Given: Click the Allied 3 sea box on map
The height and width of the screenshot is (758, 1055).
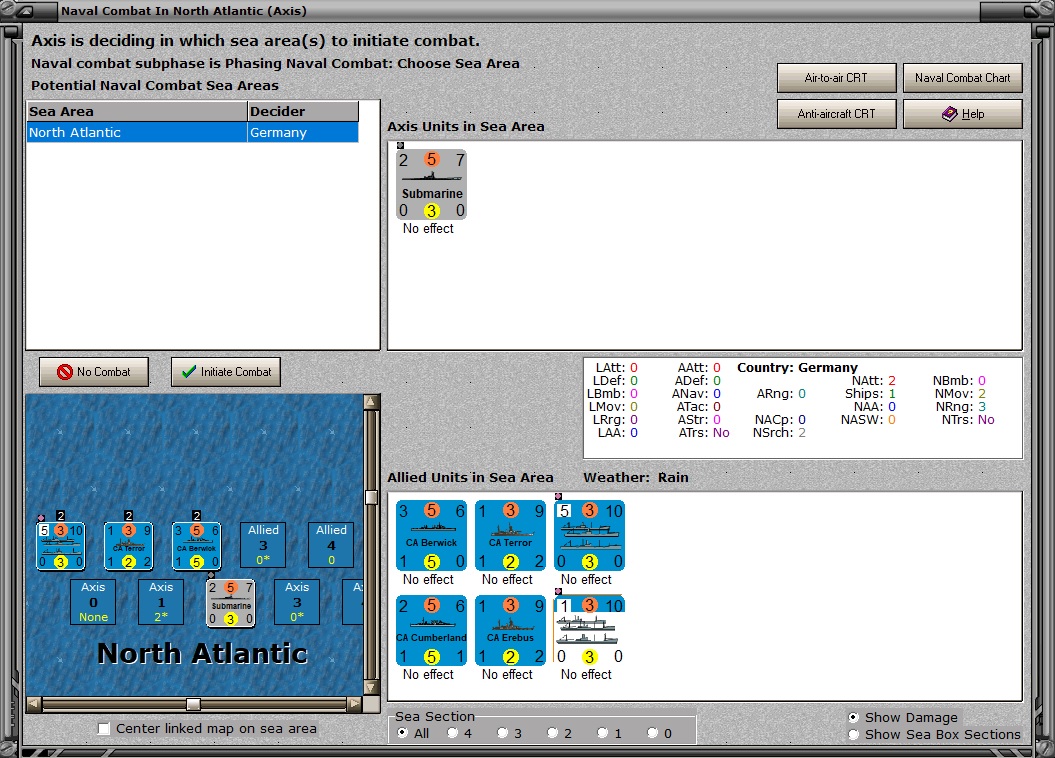Looking at the screenshot, I should tap(263, 545).
